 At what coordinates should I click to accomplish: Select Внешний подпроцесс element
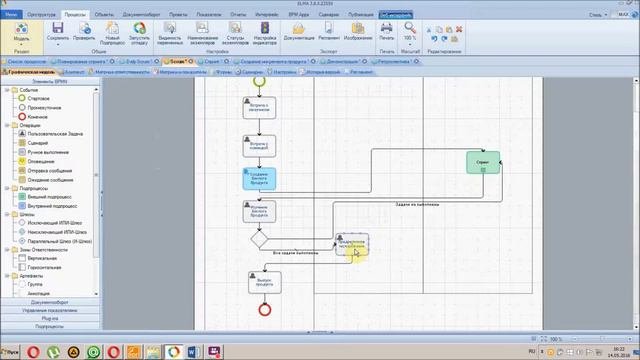tap(45, 197)
